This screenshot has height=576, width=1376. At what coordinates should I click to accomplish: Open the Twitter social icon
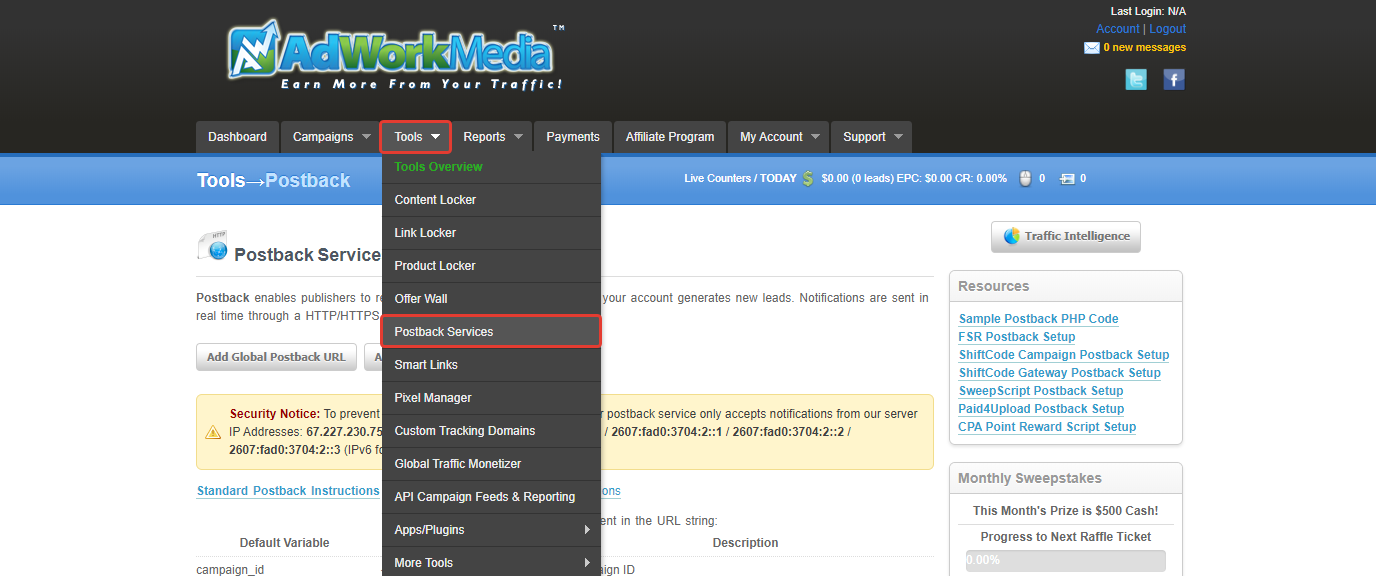coord(1136,79)
